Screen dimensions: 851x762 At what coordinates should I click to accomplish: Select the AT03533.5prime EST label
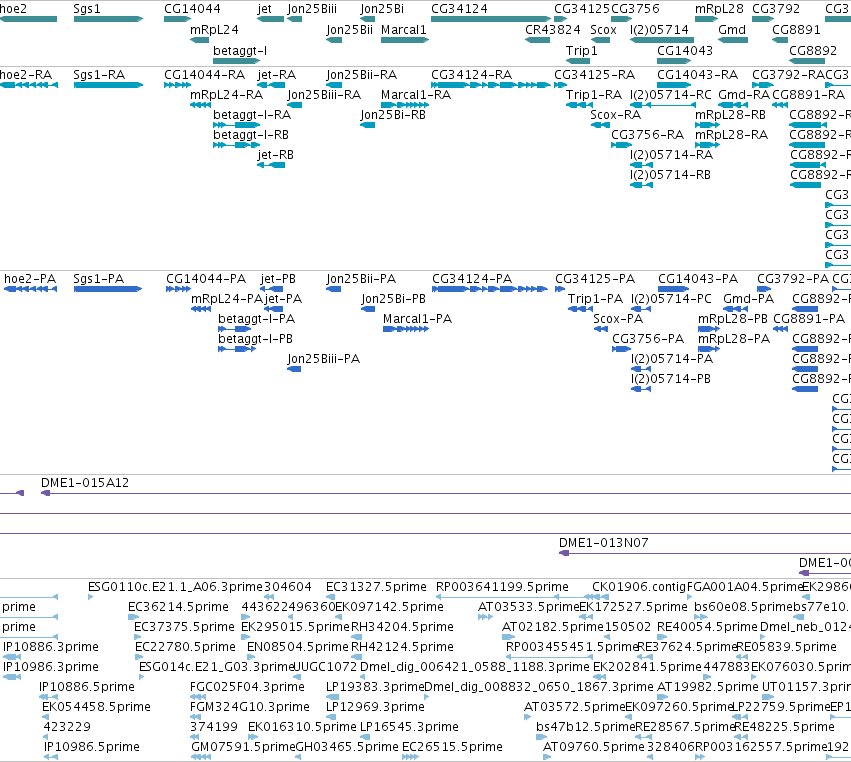(x=529, y=607)
